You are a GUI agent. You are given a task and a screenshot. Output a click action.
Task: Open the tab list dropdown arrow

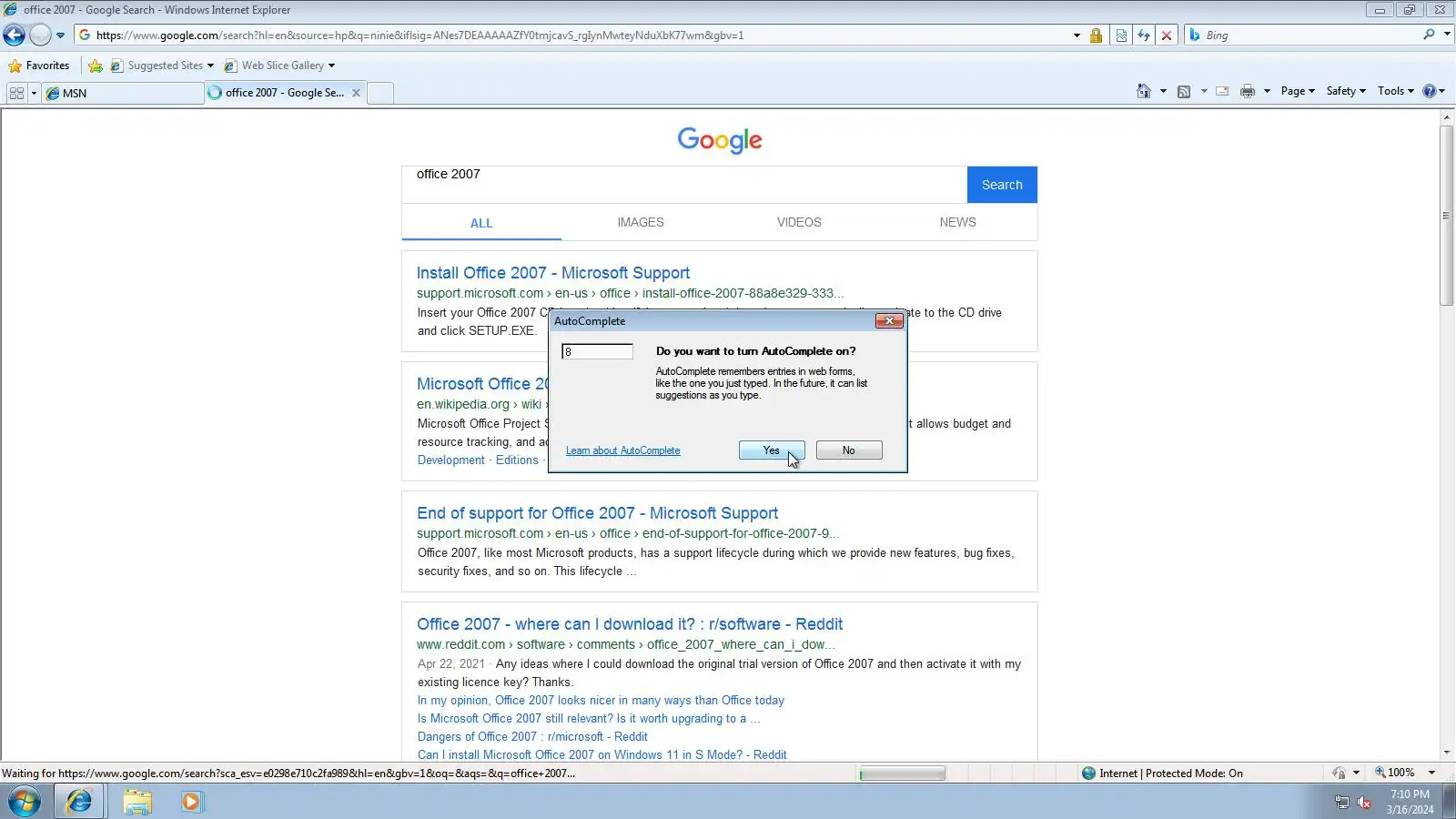[x=34, y=93]
